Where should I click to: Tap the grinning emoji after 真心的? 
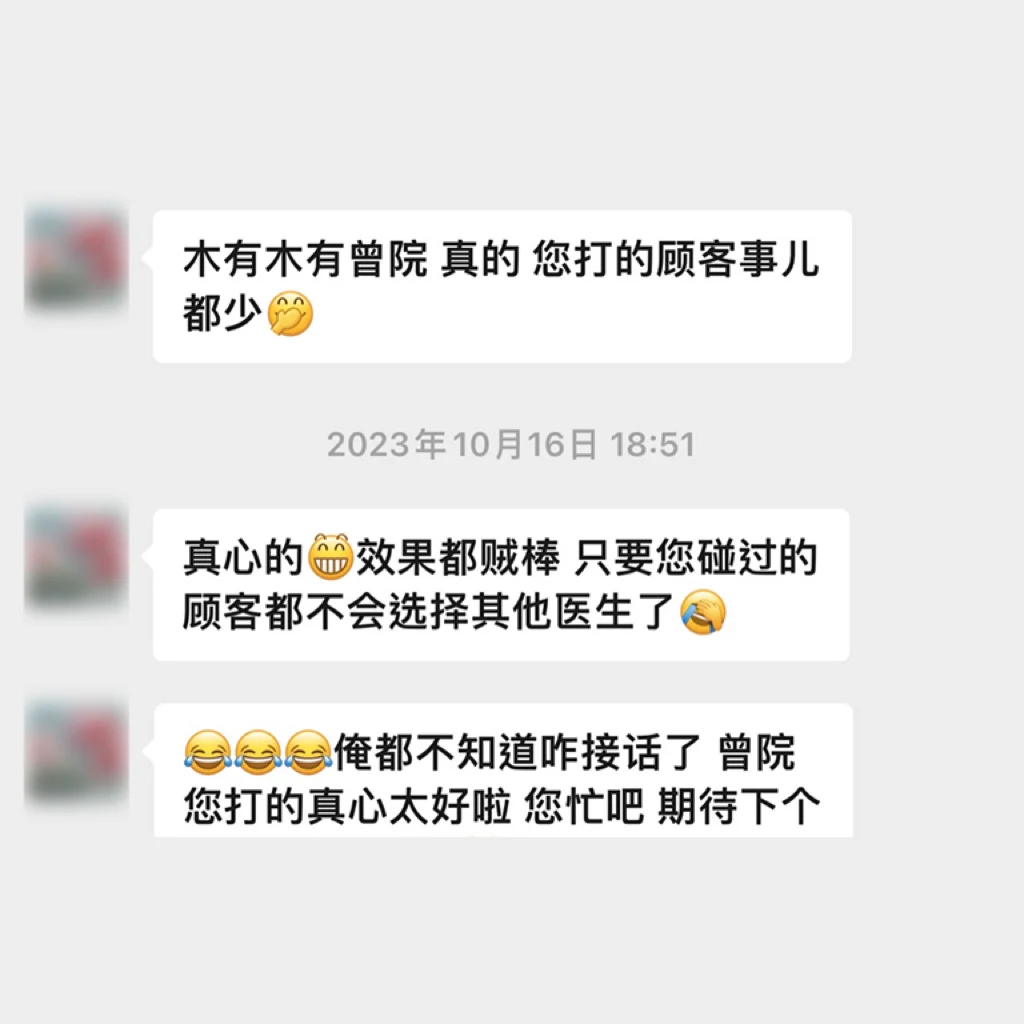pos(330,557)
